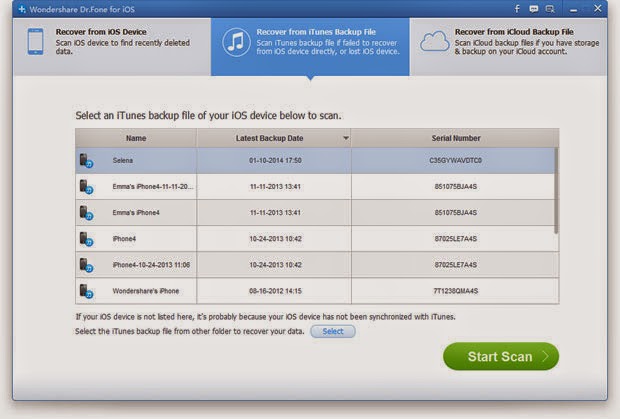
Task: Toggle the sort arrow on Latest Backup Date
Action: (x=346, y=138)
